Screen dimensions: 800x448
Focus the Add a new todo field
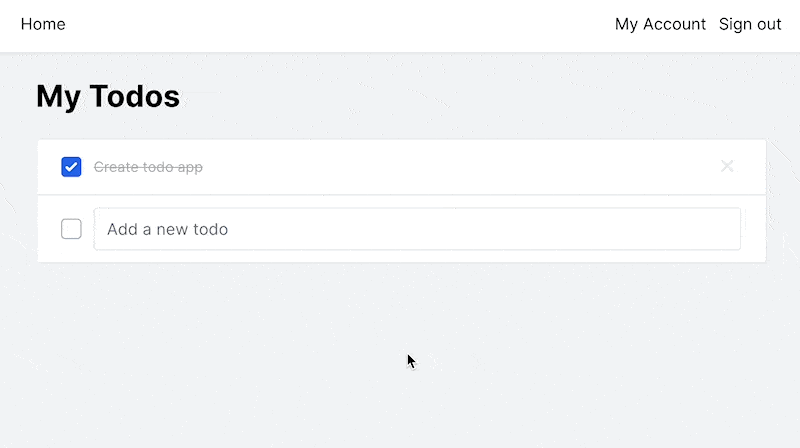pos(417,229)
